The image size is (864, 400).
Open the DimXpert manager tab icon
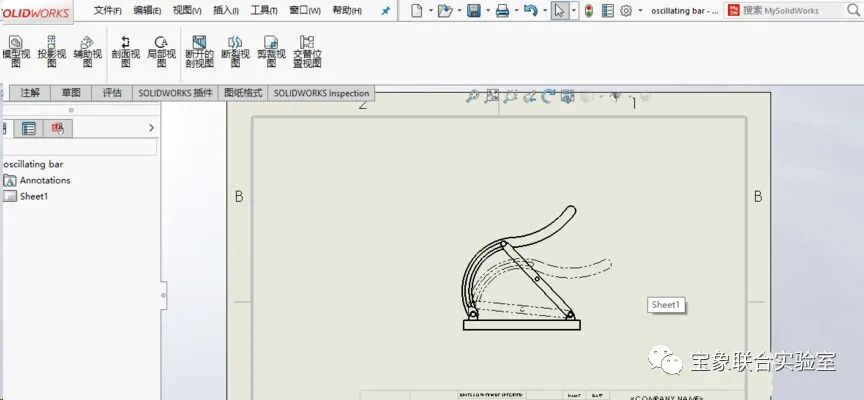(58, 129)
